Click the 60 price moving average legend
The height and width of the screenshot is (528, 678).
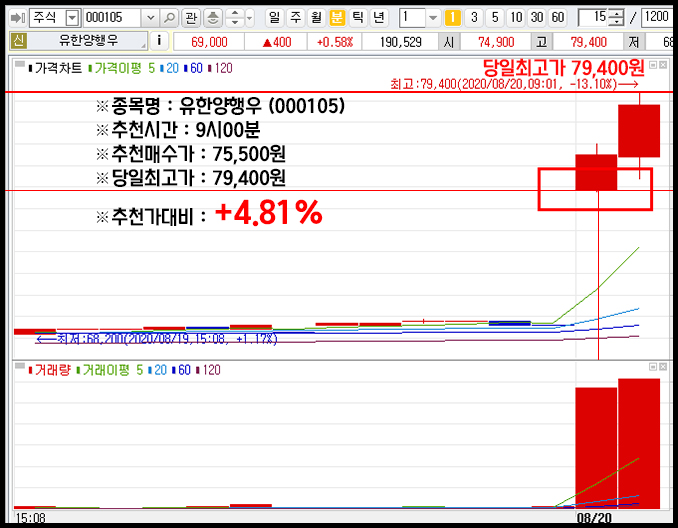tap(193, 68)
